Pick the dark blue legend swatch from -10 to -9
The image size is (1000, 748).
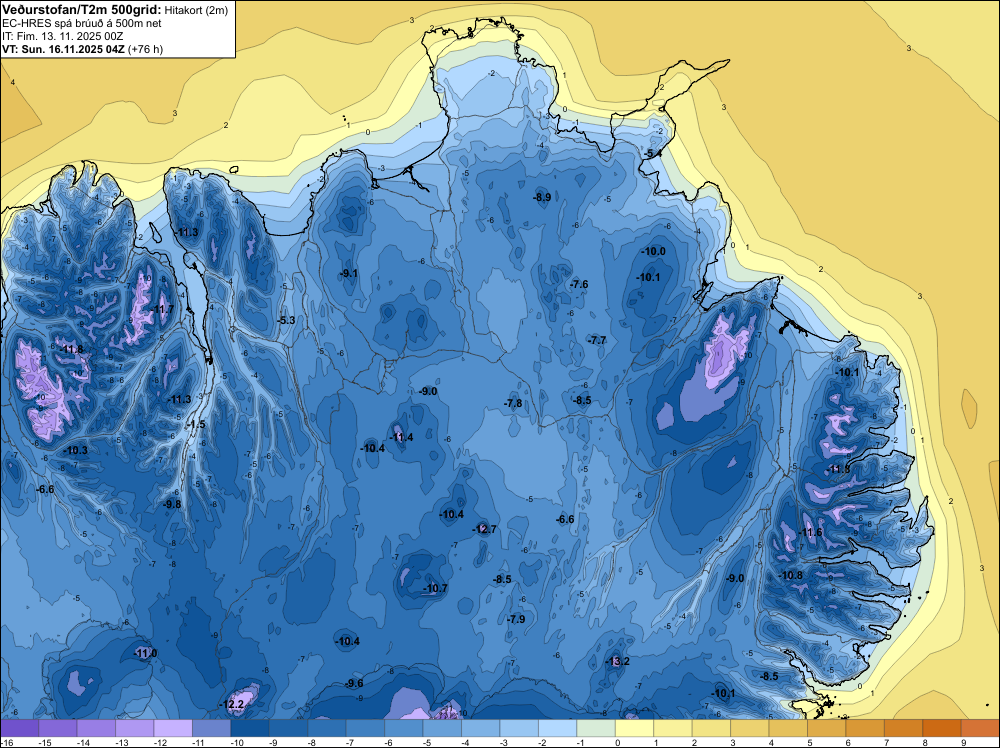(x=250, y=728)
